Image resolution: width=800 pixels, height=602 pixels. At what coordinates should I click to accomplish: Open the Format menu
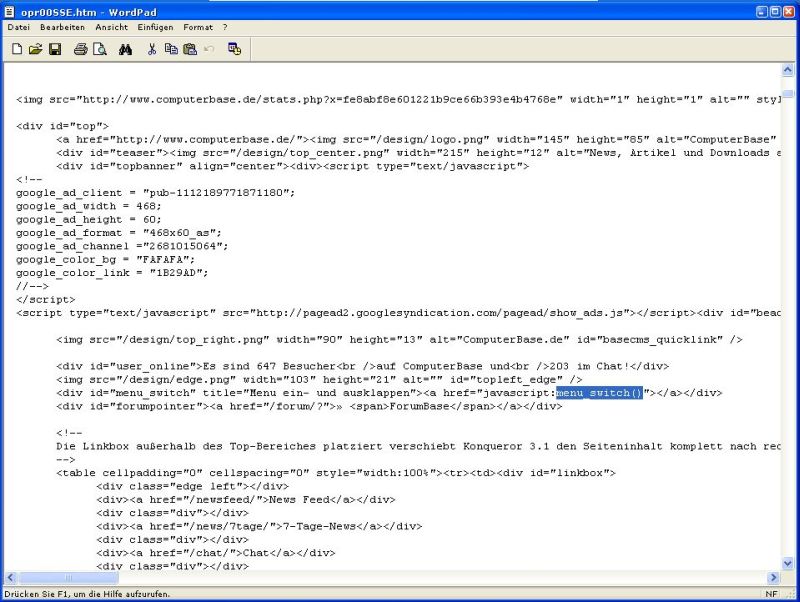pyautogui.click(x=198, y=27)
